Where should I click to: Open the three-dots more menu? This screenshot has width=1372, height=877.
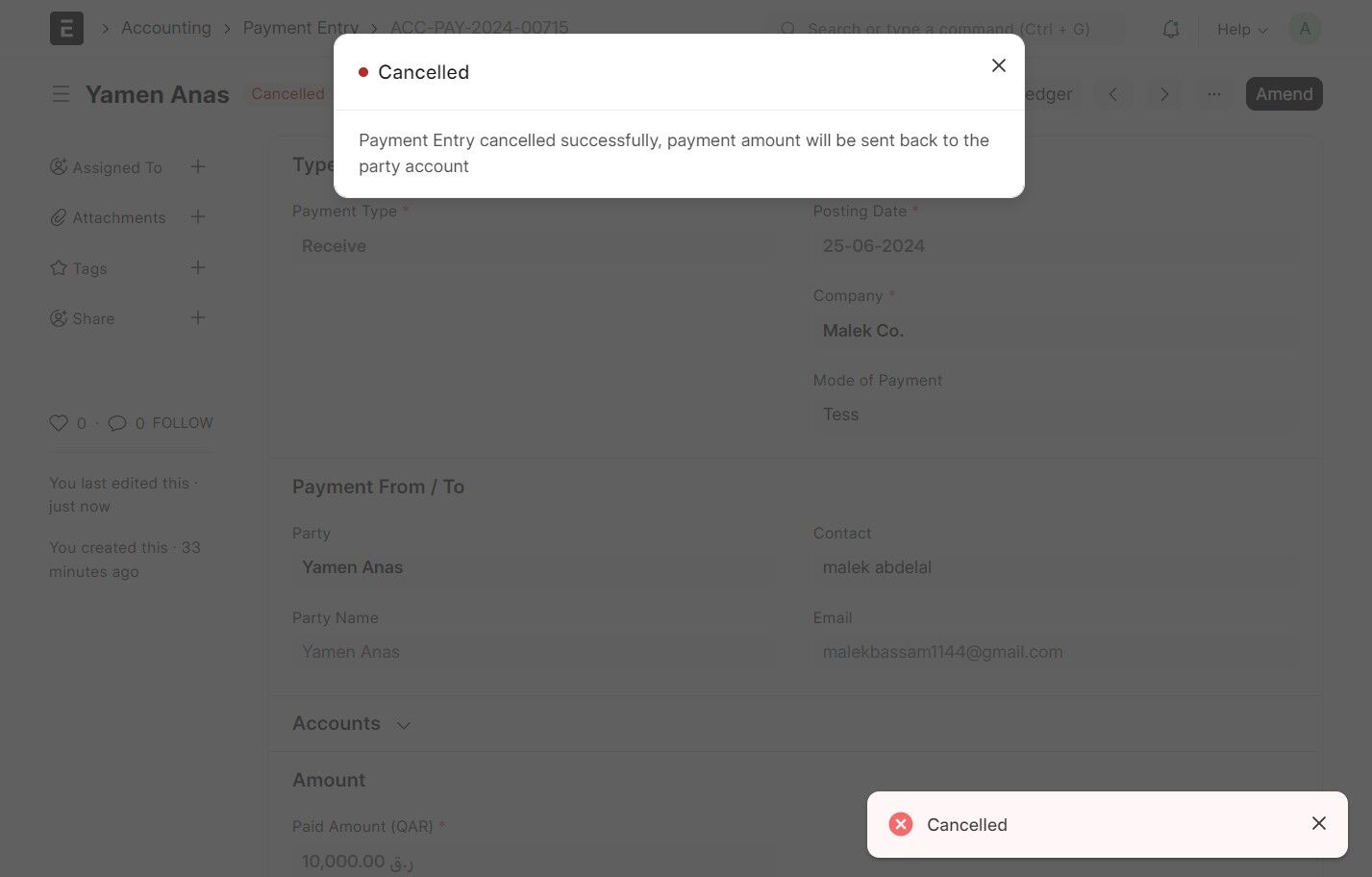(x=1214, y=94)
